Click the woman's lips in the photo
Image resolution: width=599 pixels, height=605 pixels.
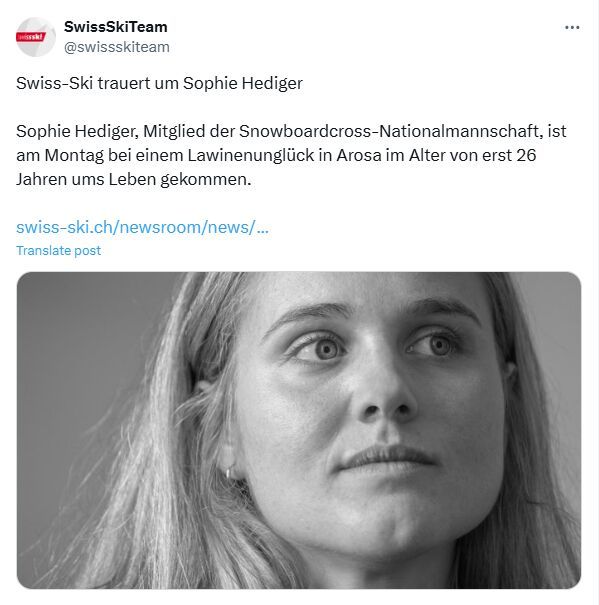coord(386,458)
